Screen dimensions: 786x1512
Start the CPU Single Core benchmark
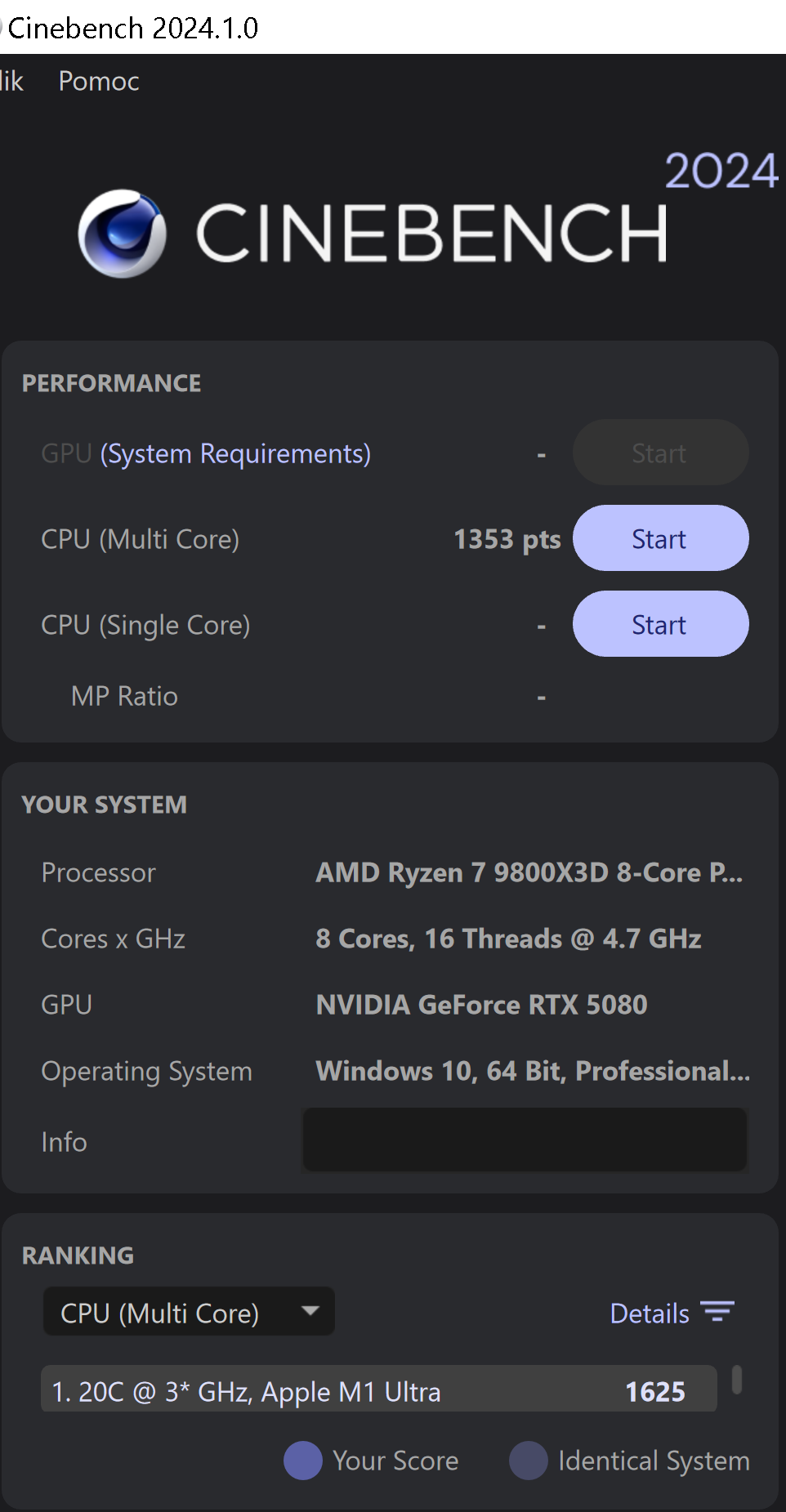660,624
